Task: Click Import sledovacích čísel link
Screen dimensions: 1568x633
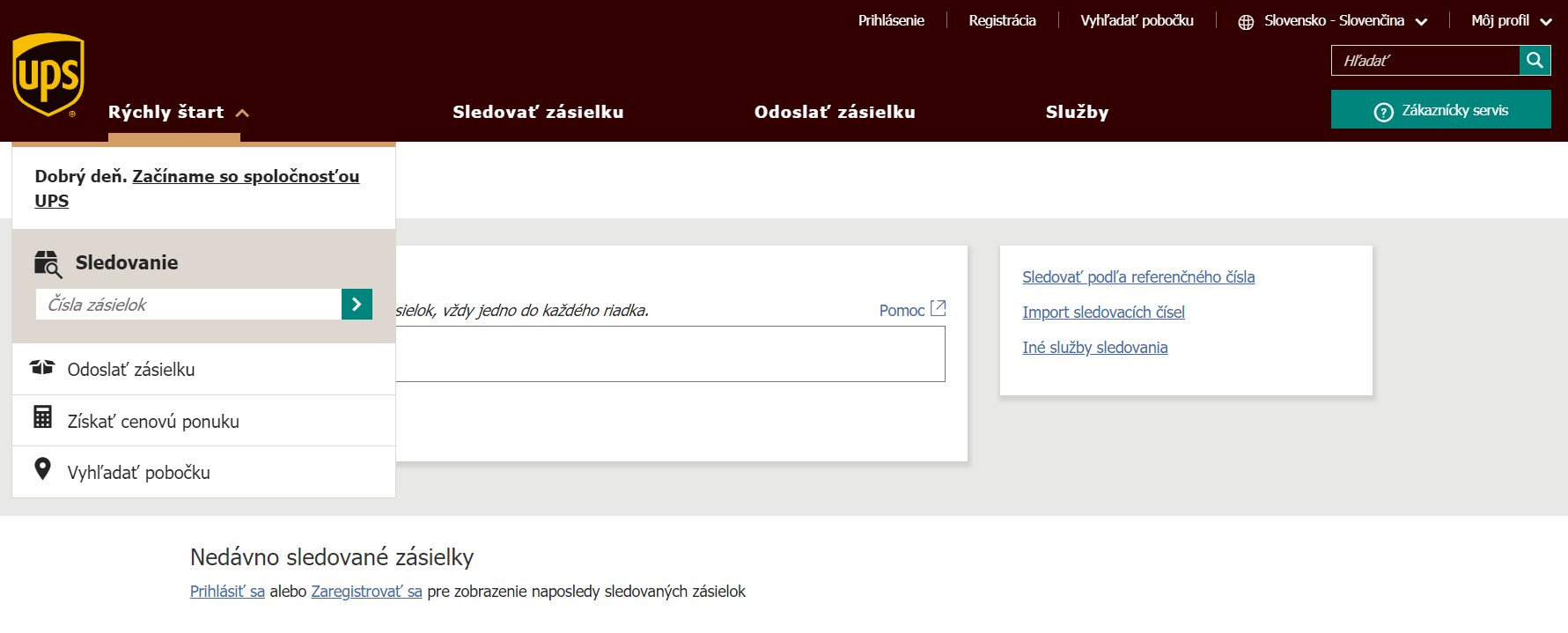Action: [1103, 312]
